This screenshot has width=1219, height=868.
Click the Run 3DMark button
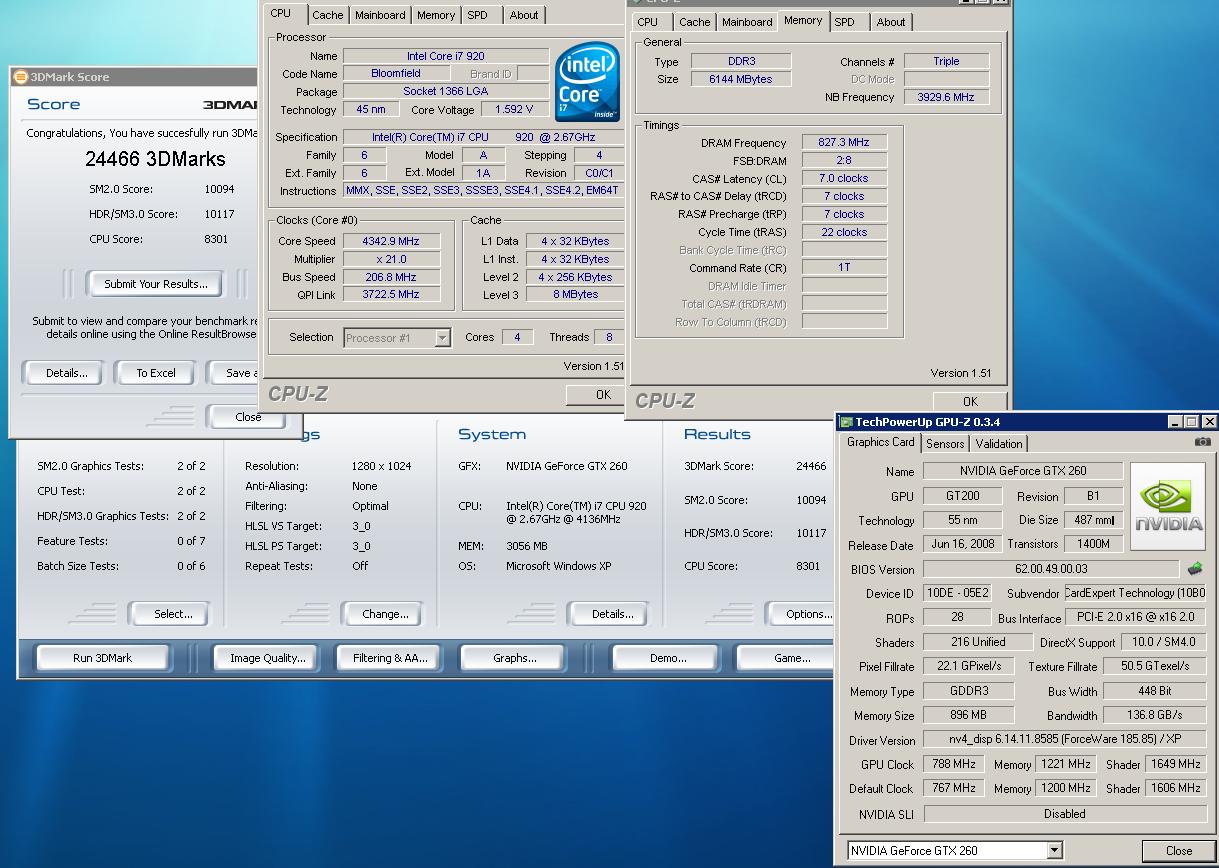102,658
